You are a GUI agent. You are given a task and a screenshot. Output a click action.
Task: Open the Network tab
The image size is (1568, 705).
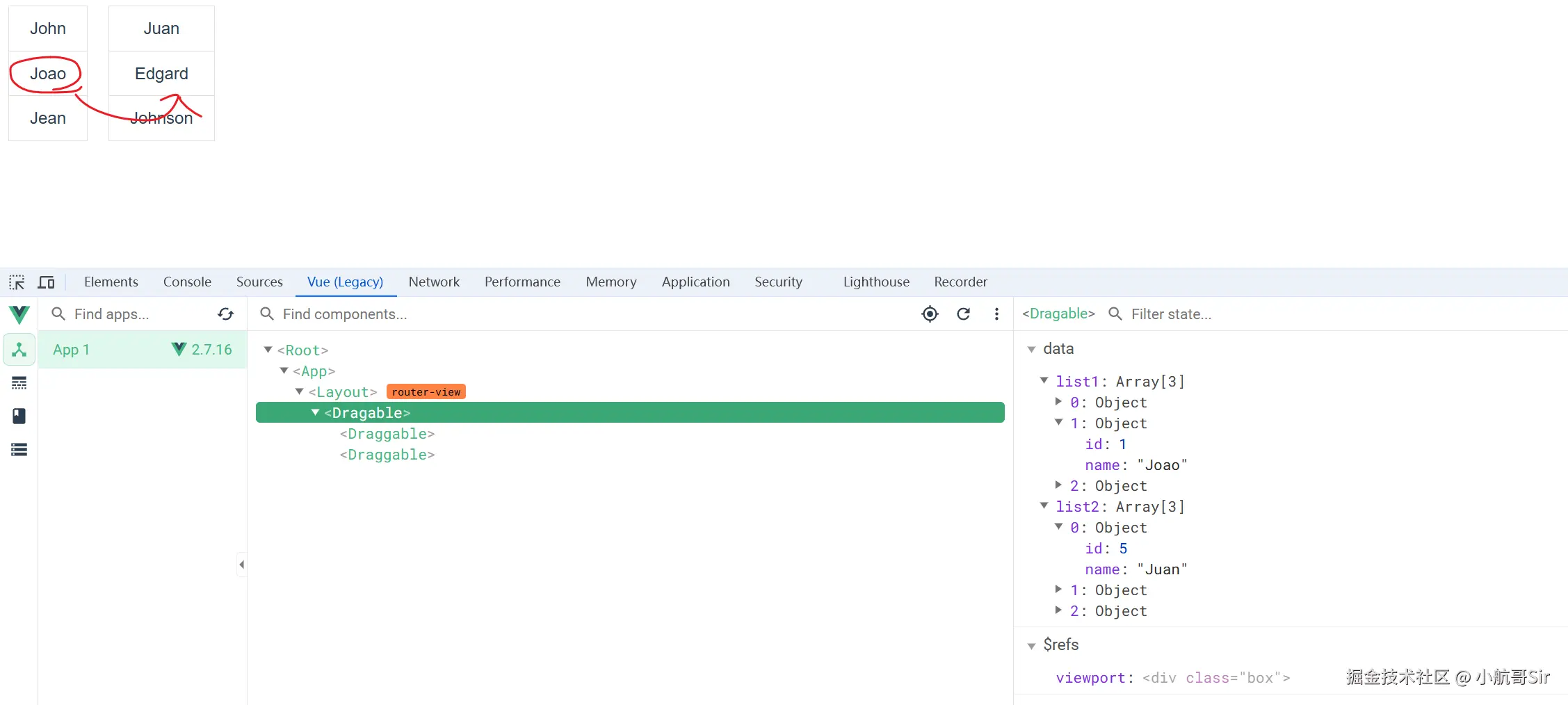point(434,282)
